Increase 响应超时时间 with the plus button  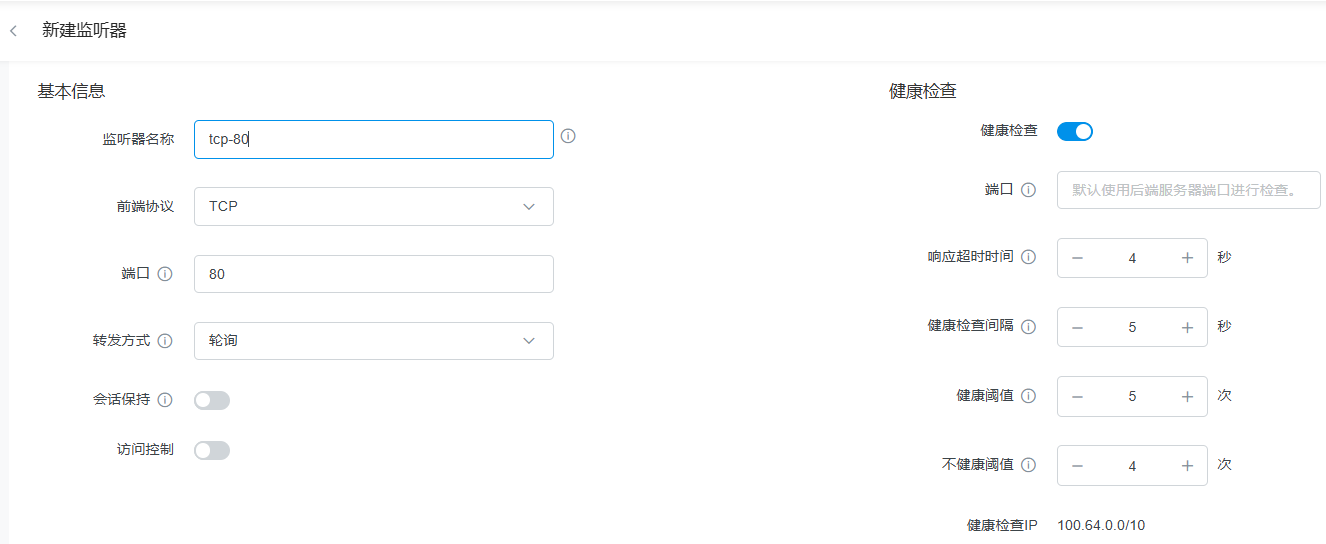coord(1187,258)
